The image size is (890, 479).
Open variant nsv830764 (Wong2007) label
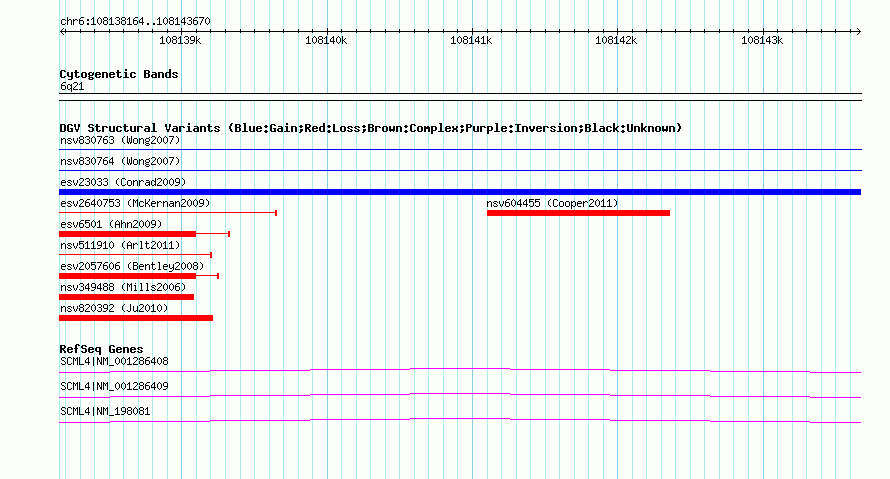click(120, 161)
